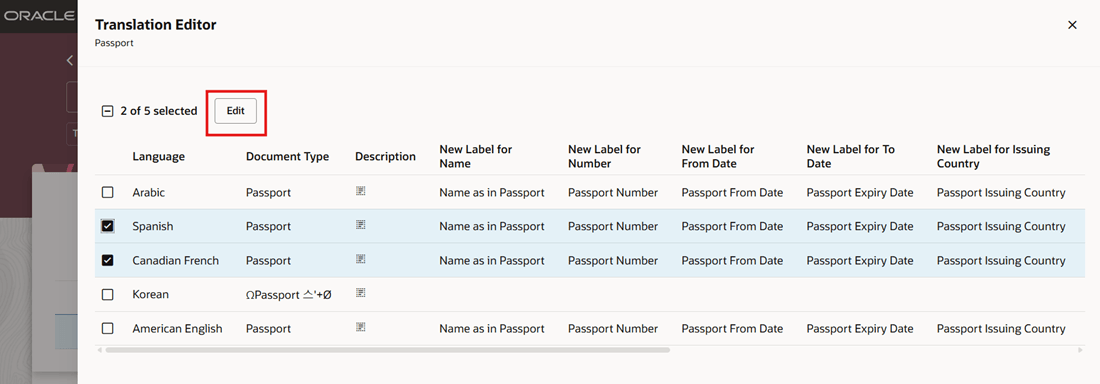This screenshot has width=1100, height=384.
Task: Click 'Passport Issuing Country' in Arabic row
Action: point(1001,192)
